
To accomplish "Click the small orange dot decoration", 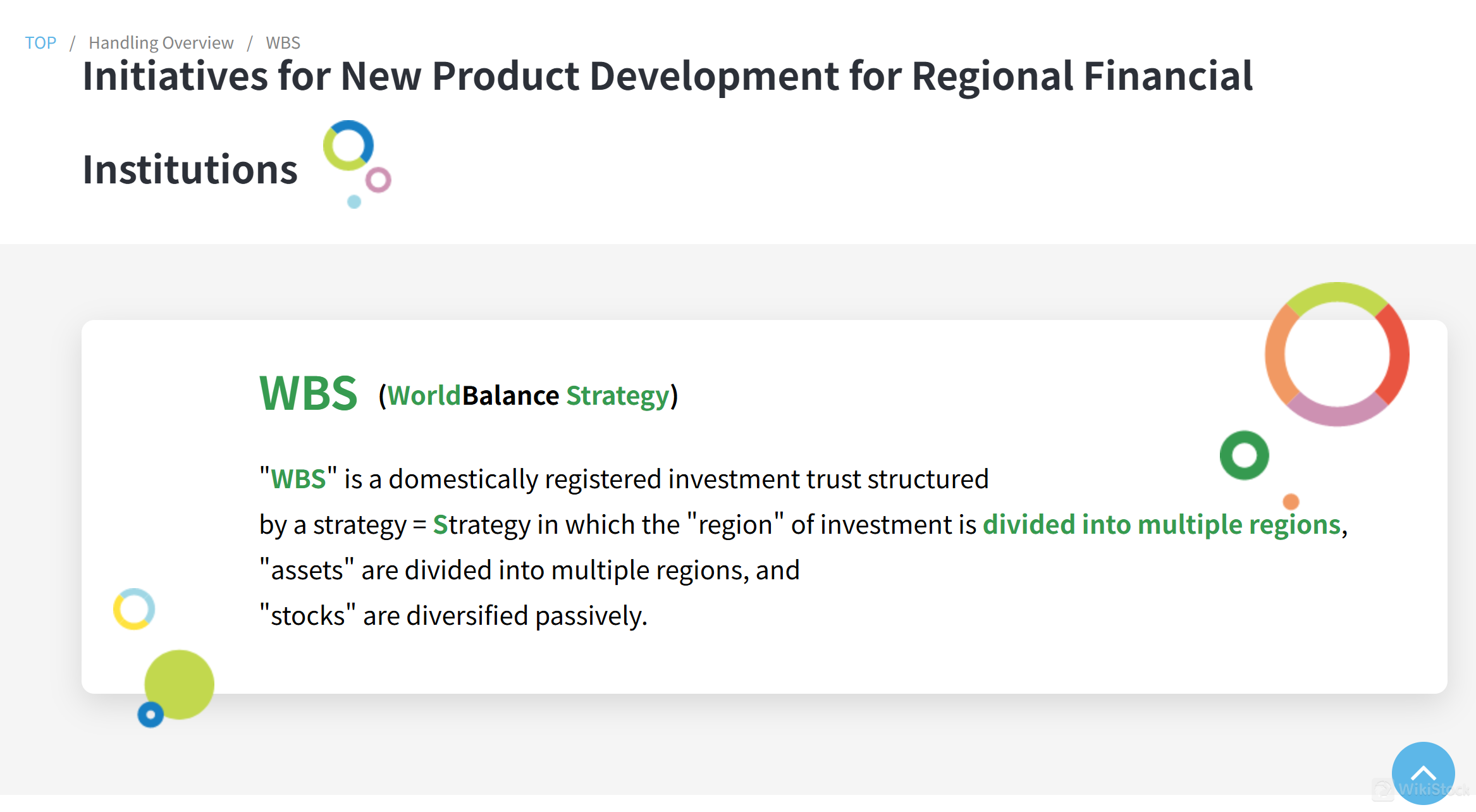I will point(1291,501).
